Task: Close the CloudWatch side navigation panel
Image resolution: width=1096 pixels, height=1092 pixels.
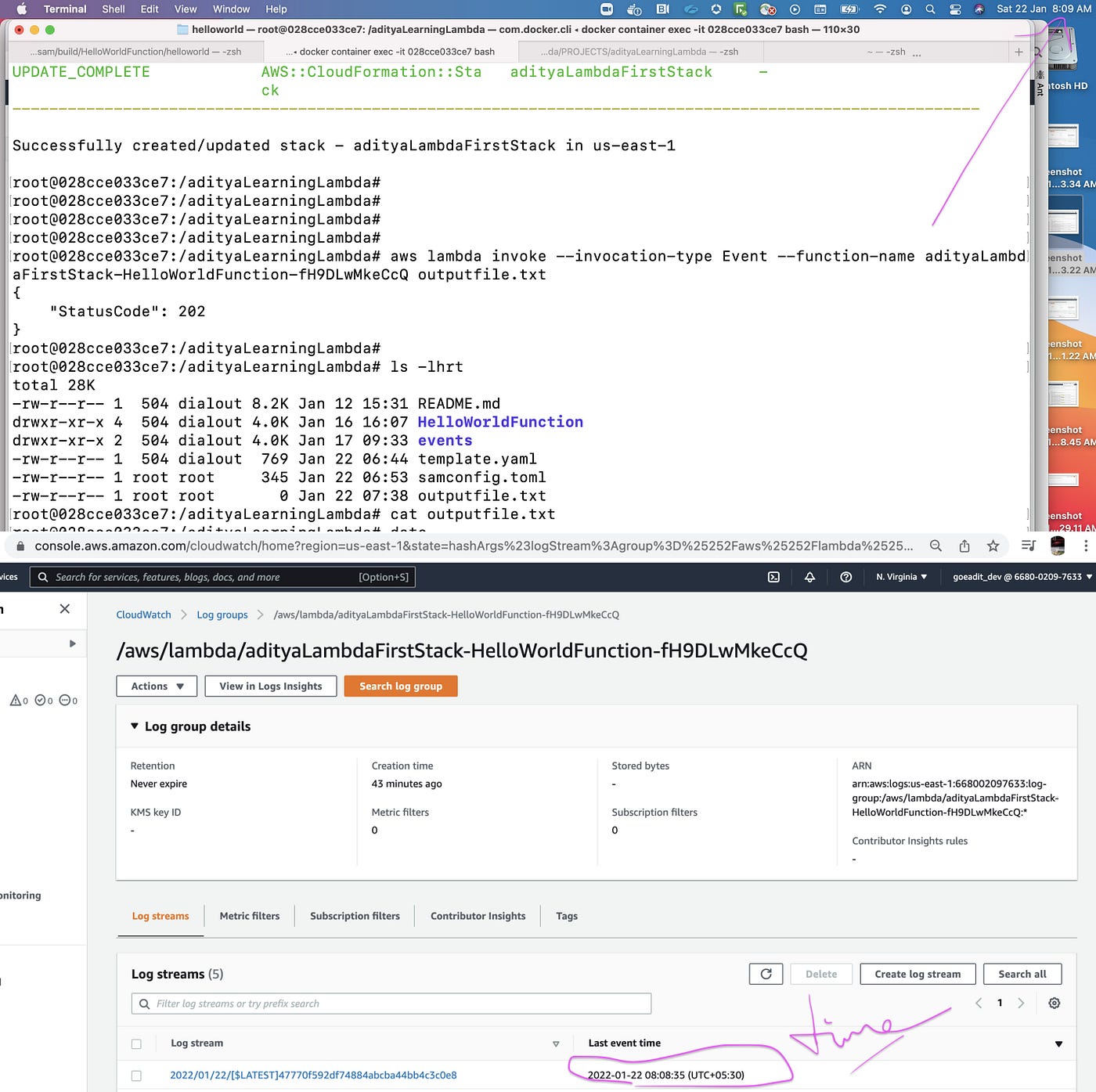Action: click(x=65, y=608)
